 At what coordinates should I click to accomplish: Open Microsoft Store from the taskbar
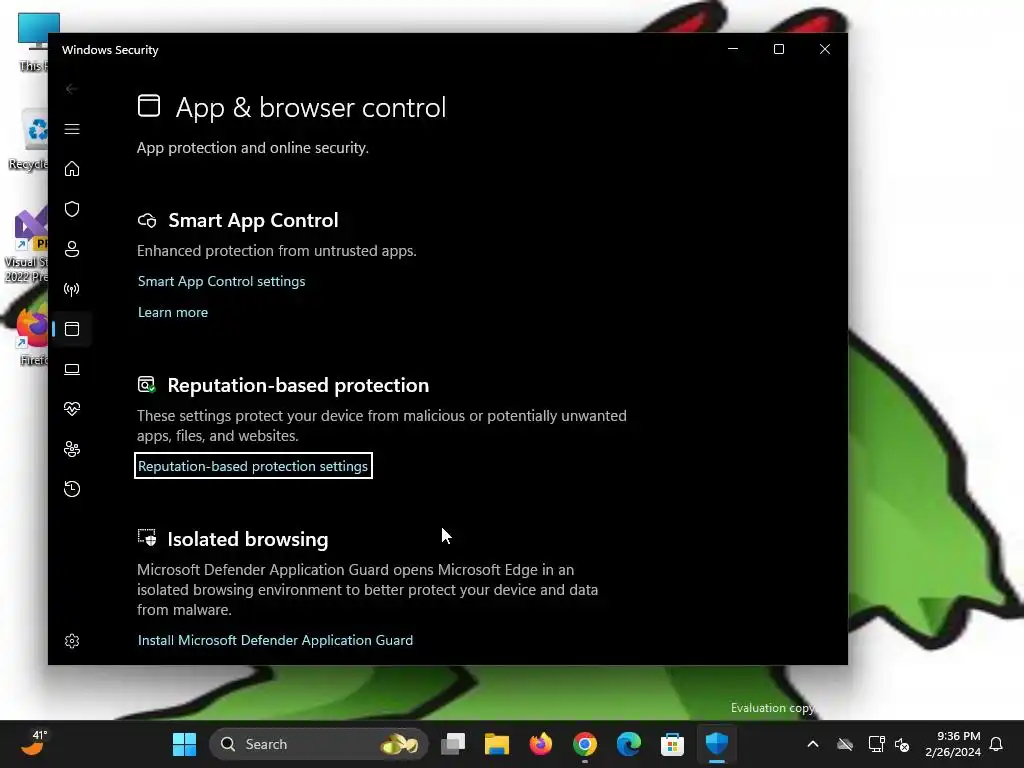tap(672, 744)
